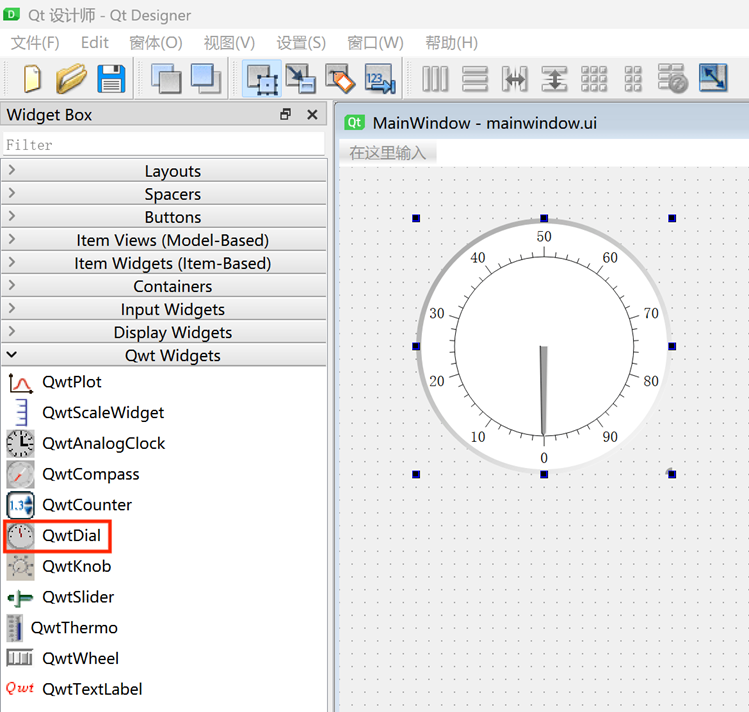749x712 pixels.
Task: Click the Adjust Size toolbar icon
Action: (x=713, y=78)
